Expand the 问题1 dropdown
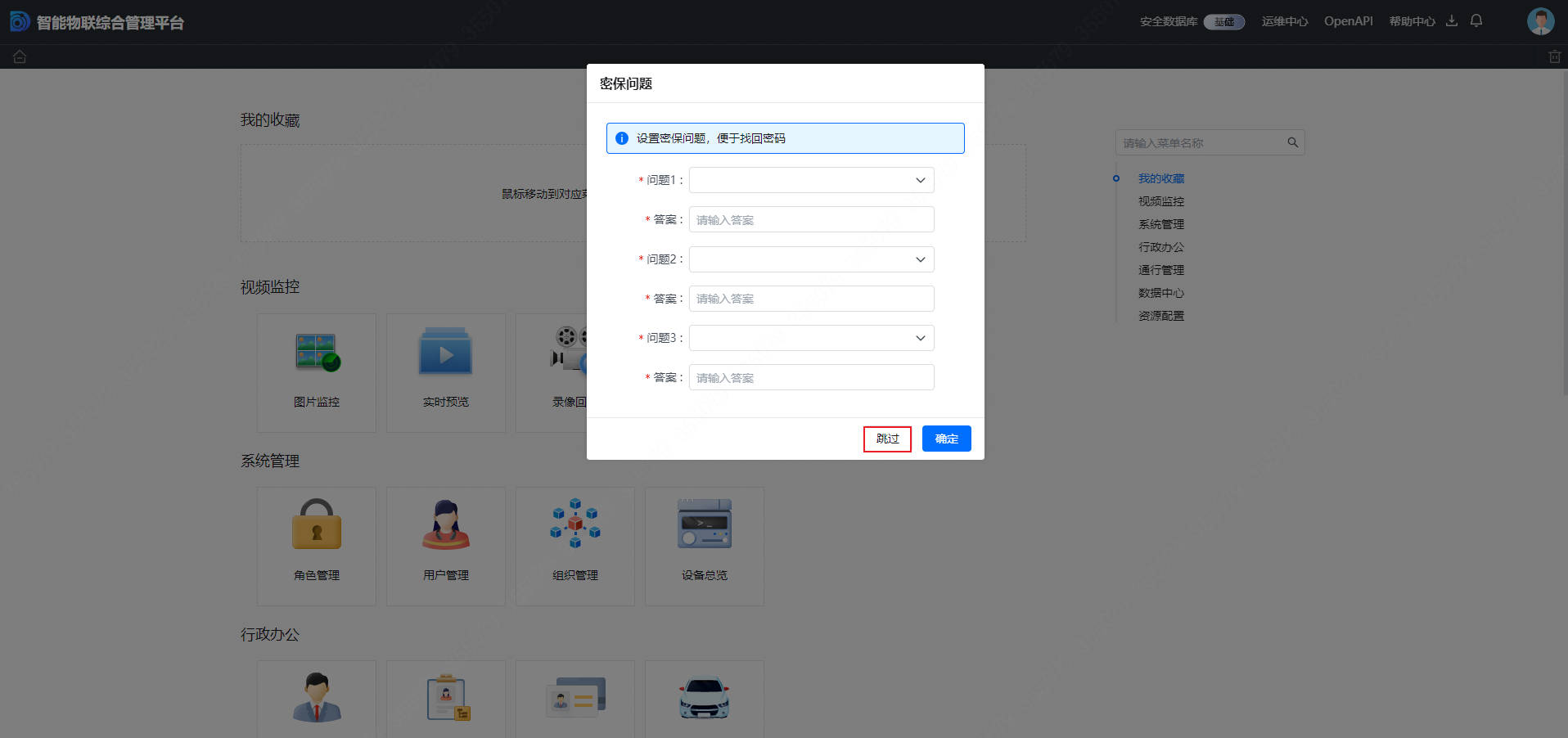The height and width of the screenshot is (738, 1568). pyautogui.click(x=811, y=180)
